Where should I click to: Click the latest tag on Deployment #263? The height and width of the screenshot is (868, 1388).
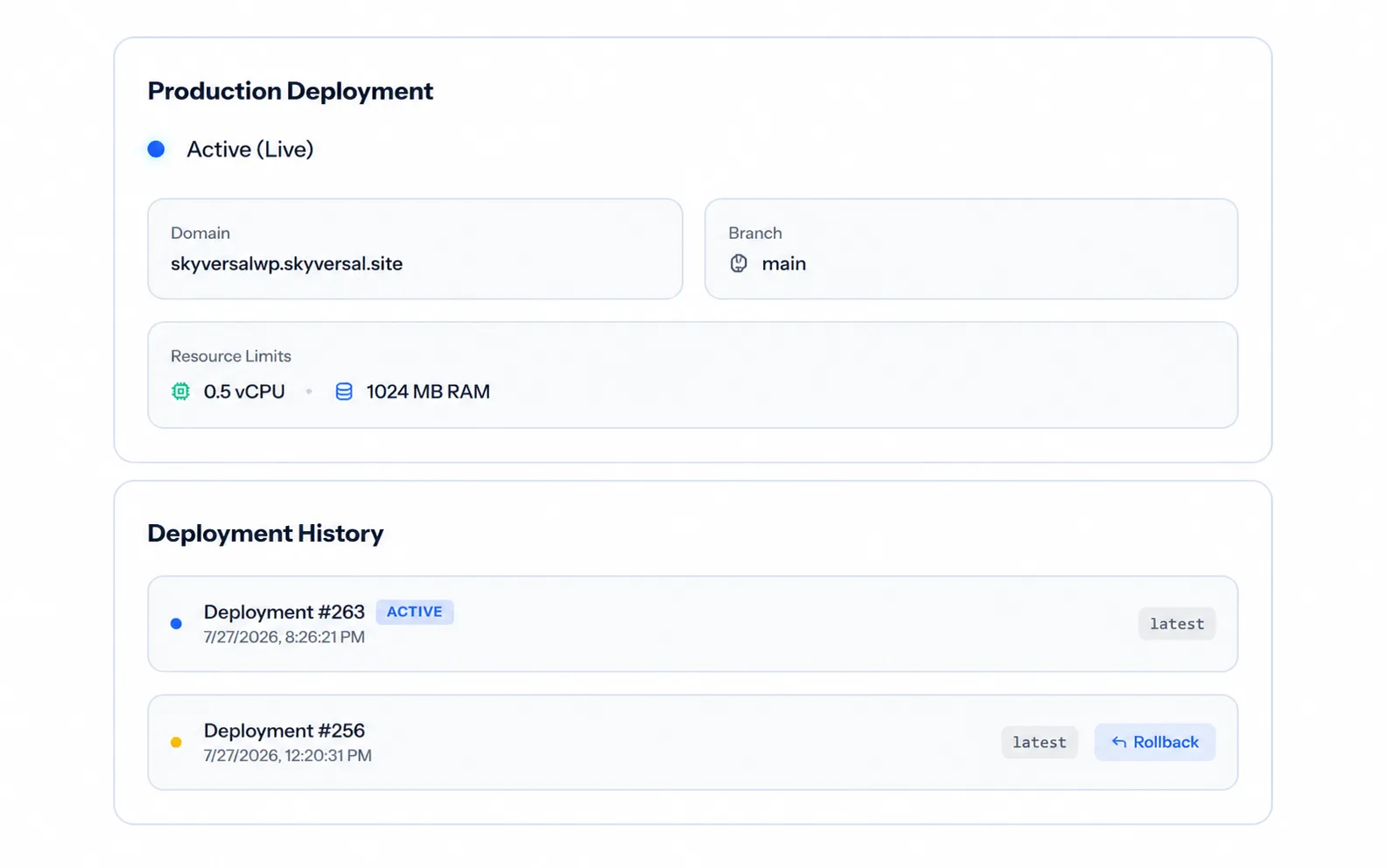pyautogui.click(x=1176, y=624)
